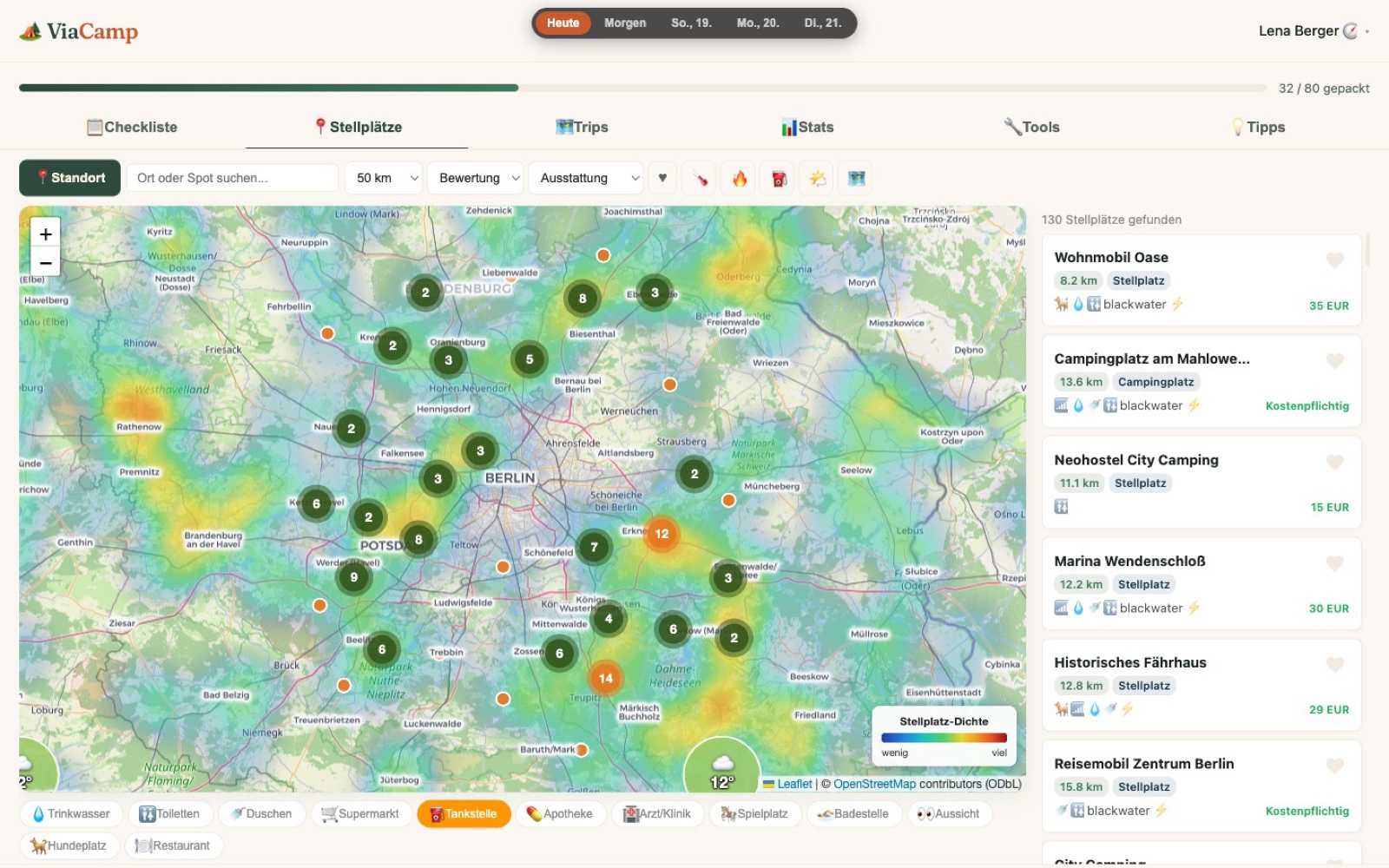The width and height of the screenshot is (1389, 868).
Task: Click the Standort button
Action: tap(69, 178)
